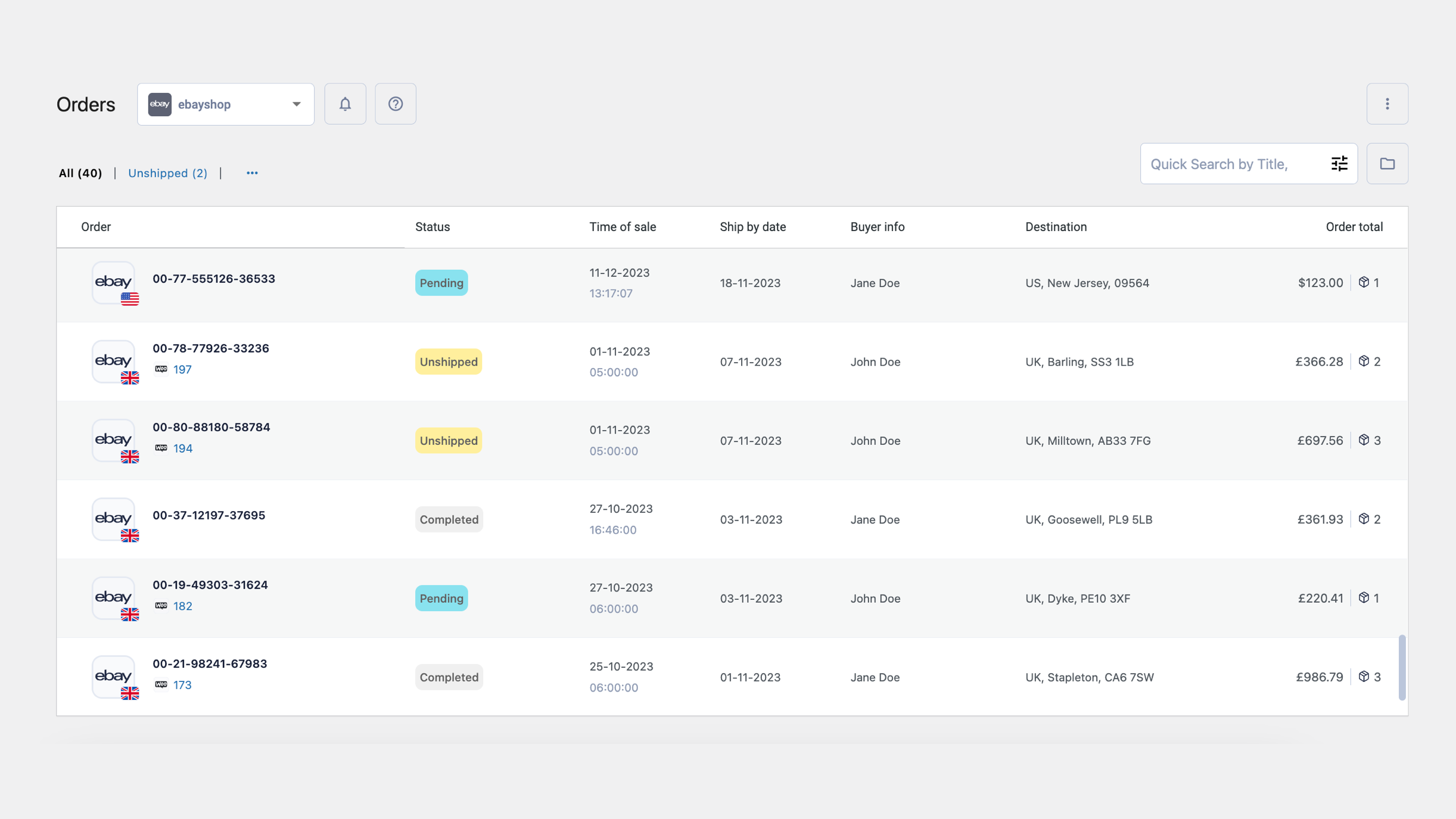Click package icon for £361.93 order
This screenshot has width=1456, height=819.
click(x=1364, y=519)
